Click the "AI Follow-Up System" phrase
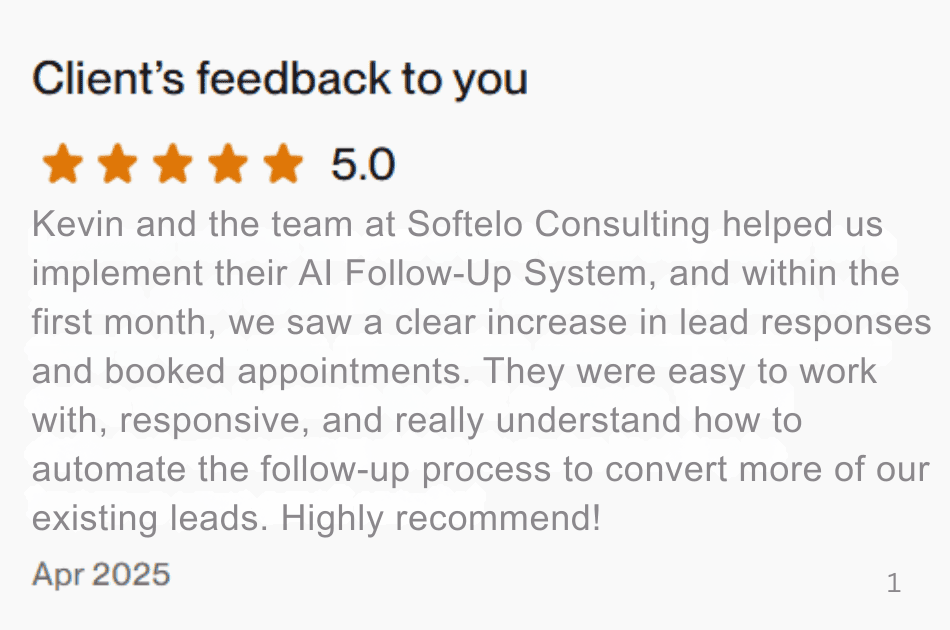This screenshot has width=950, height=630. click(x=451, y=273)
